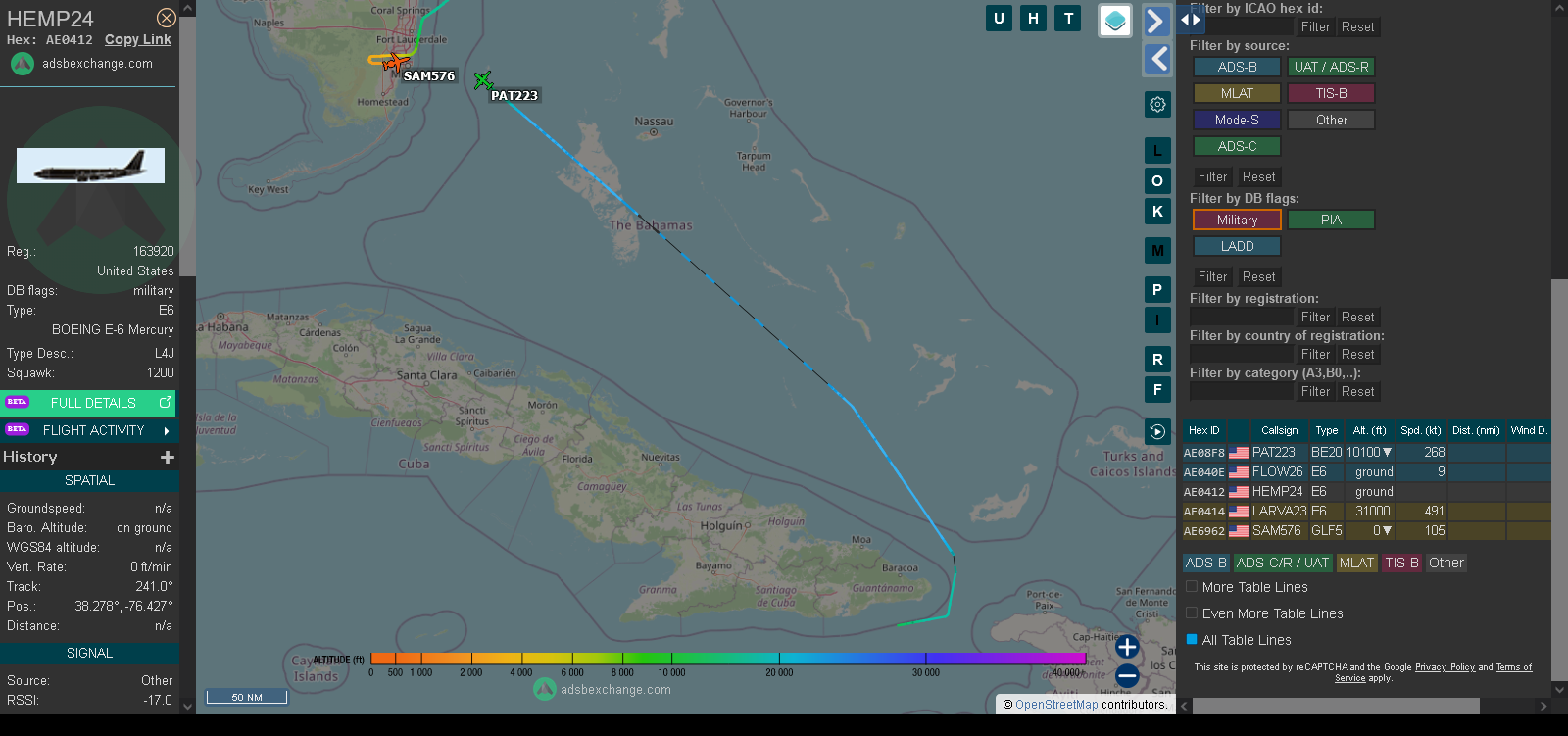Click Reset button under DB flags
This screenshot has width=1568, height=736.
pos(1258,277)
